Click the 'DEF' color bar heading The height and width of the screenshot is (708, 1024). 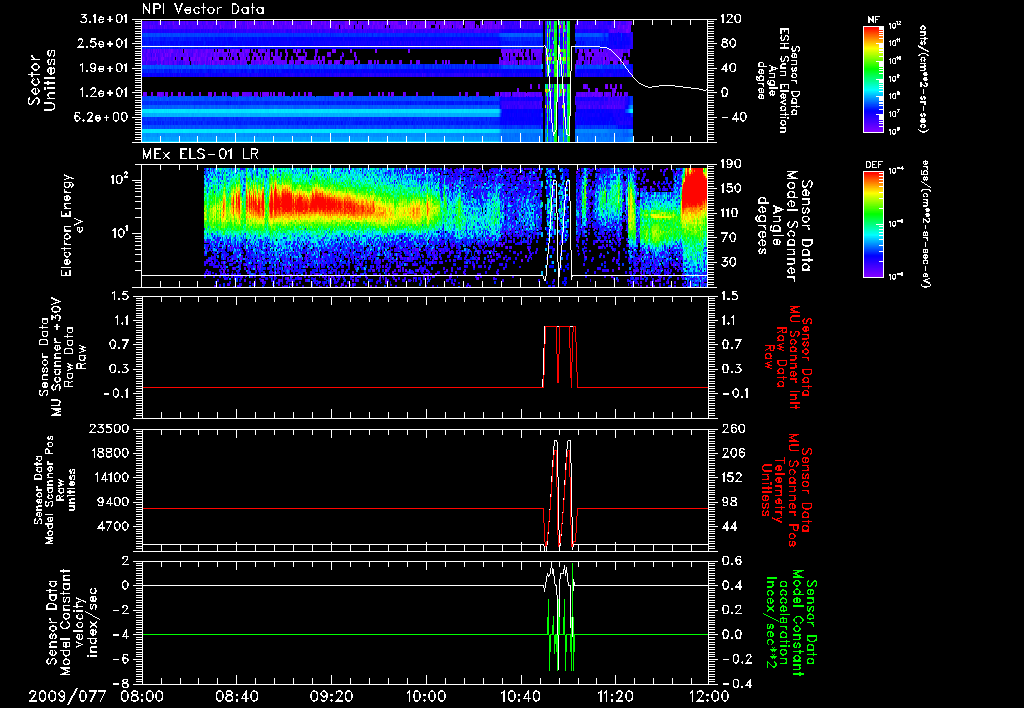874,165
